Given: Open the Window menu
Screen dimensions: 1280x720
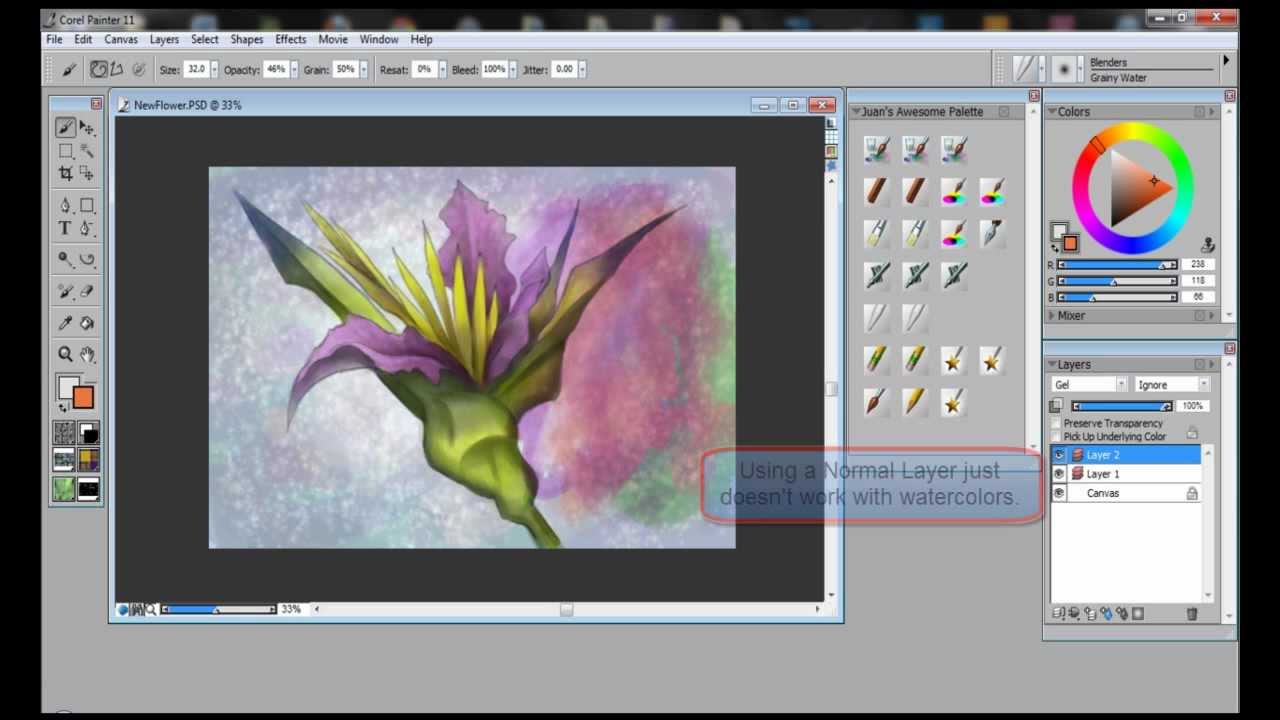Looking at the screenshot, I should coord(379,39).
